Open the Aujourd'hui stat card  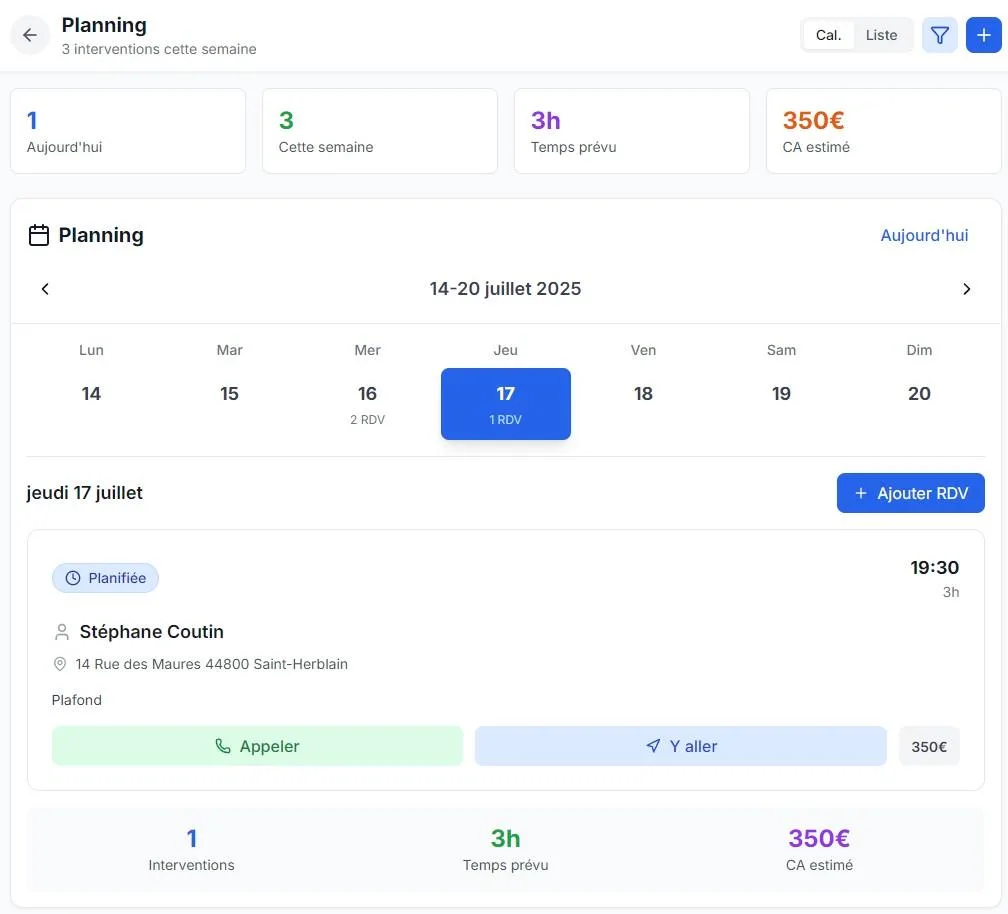coord(128,131)
